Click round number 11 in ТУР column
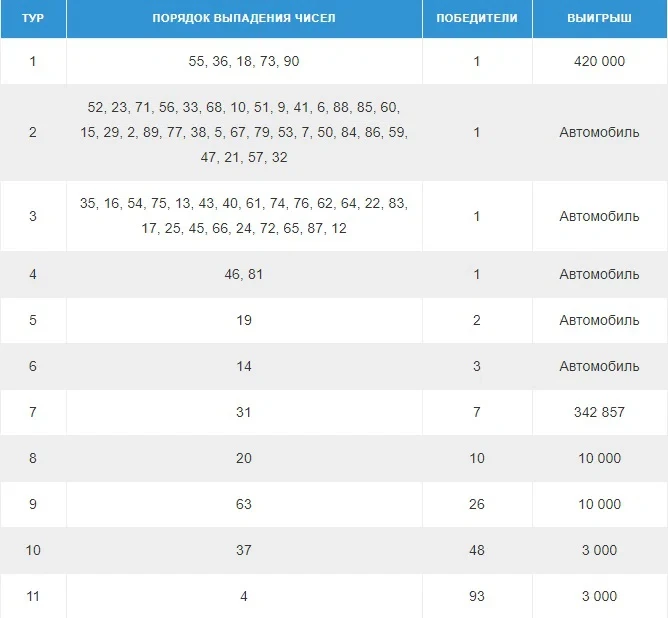Image resolution: width=668 pixels, height=618 pixels. click(x=33, y=596)
